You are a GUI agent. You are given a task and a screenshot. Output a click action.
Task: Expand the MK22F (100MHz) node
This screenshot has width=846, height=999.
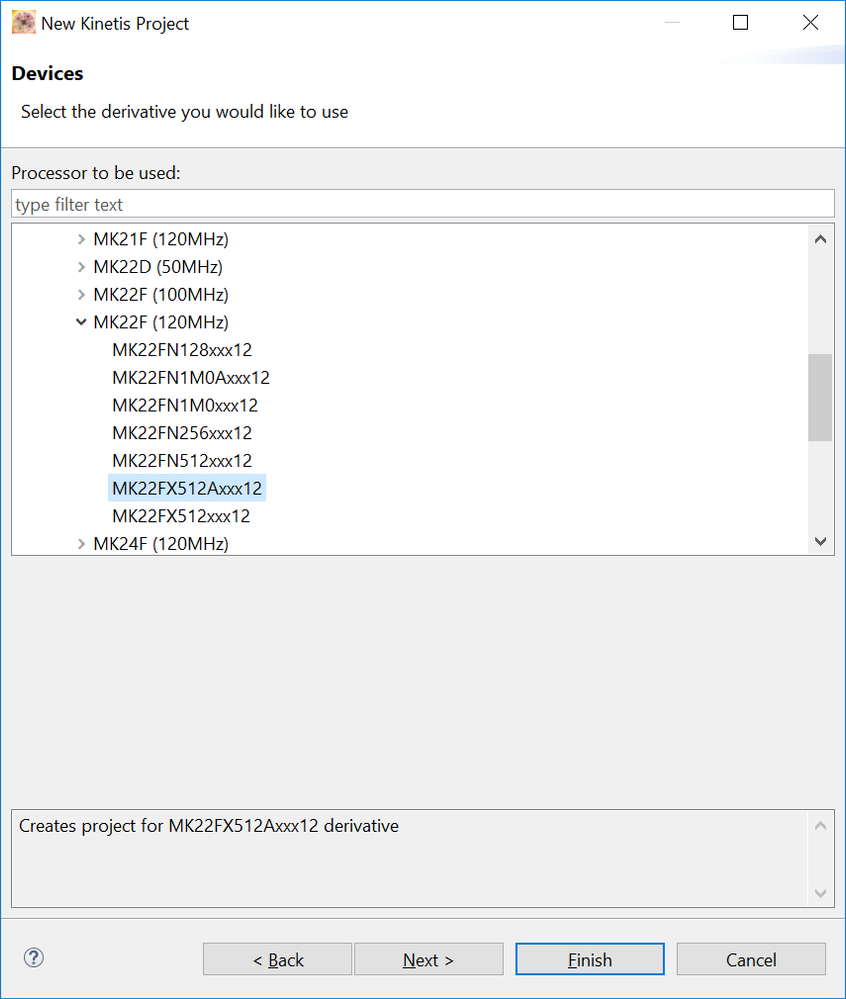click(x=82, y=294)
